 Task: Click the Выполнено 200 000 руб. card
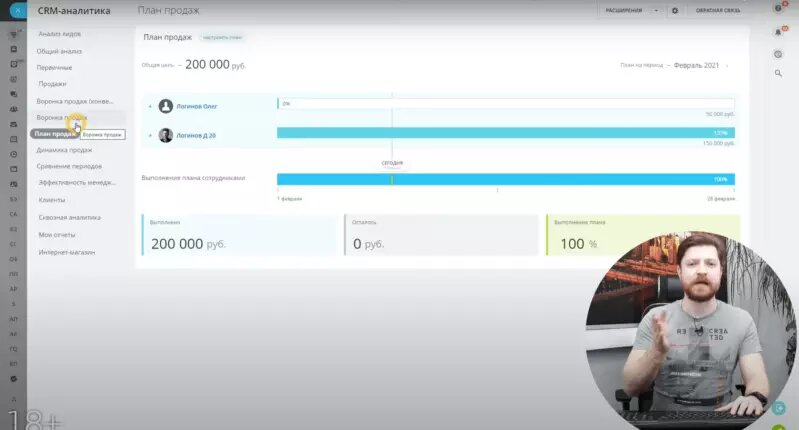click(x=239, y=235)
